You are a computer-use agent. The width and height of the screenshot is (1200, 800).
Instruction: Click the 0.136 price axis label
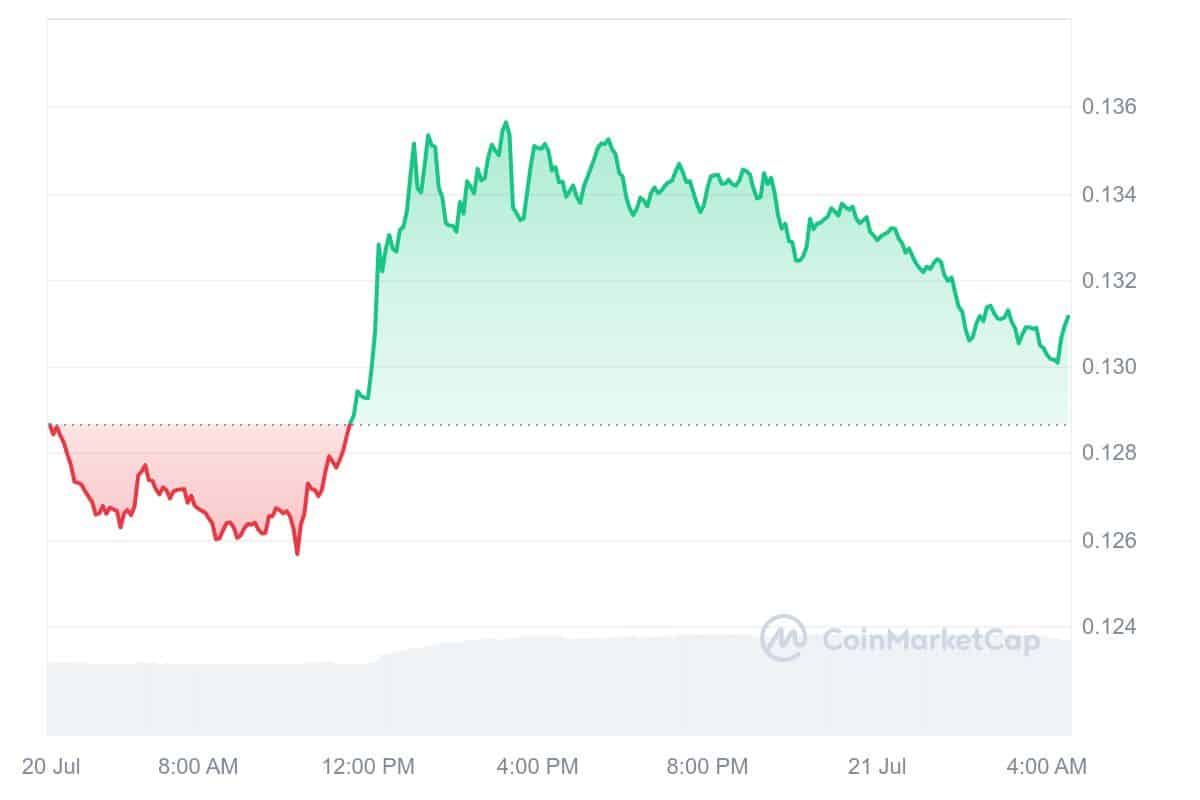point(1110,107)
